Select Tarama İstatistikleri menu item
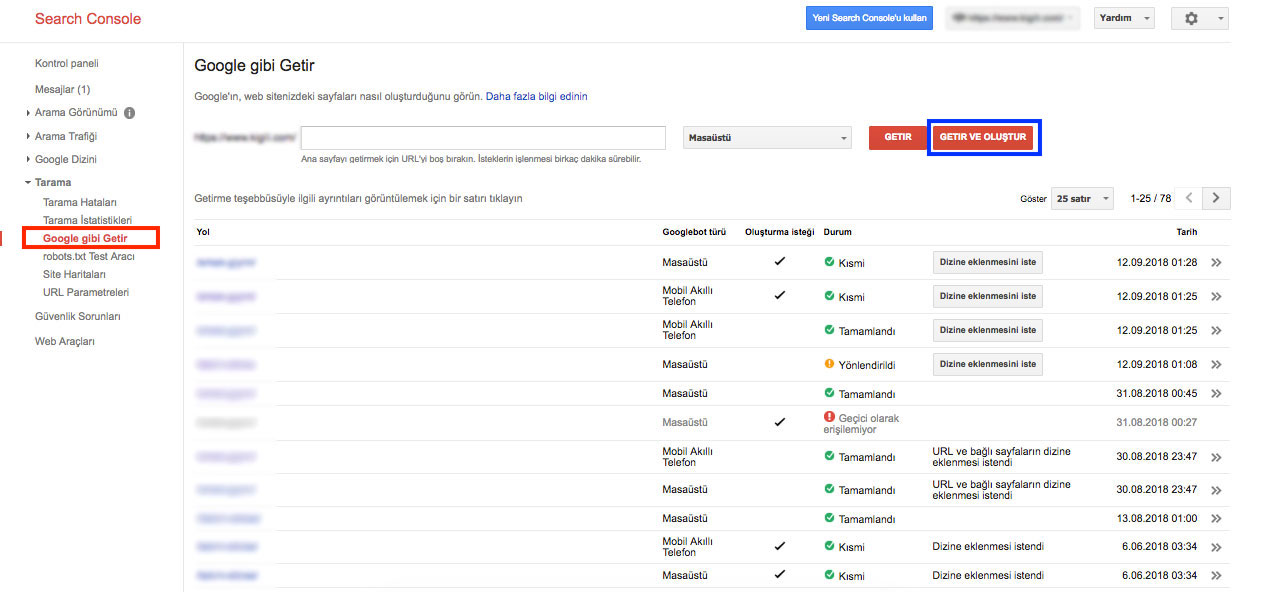The height and width of the screenshot is (592, 1268). [x=87, y=220]
